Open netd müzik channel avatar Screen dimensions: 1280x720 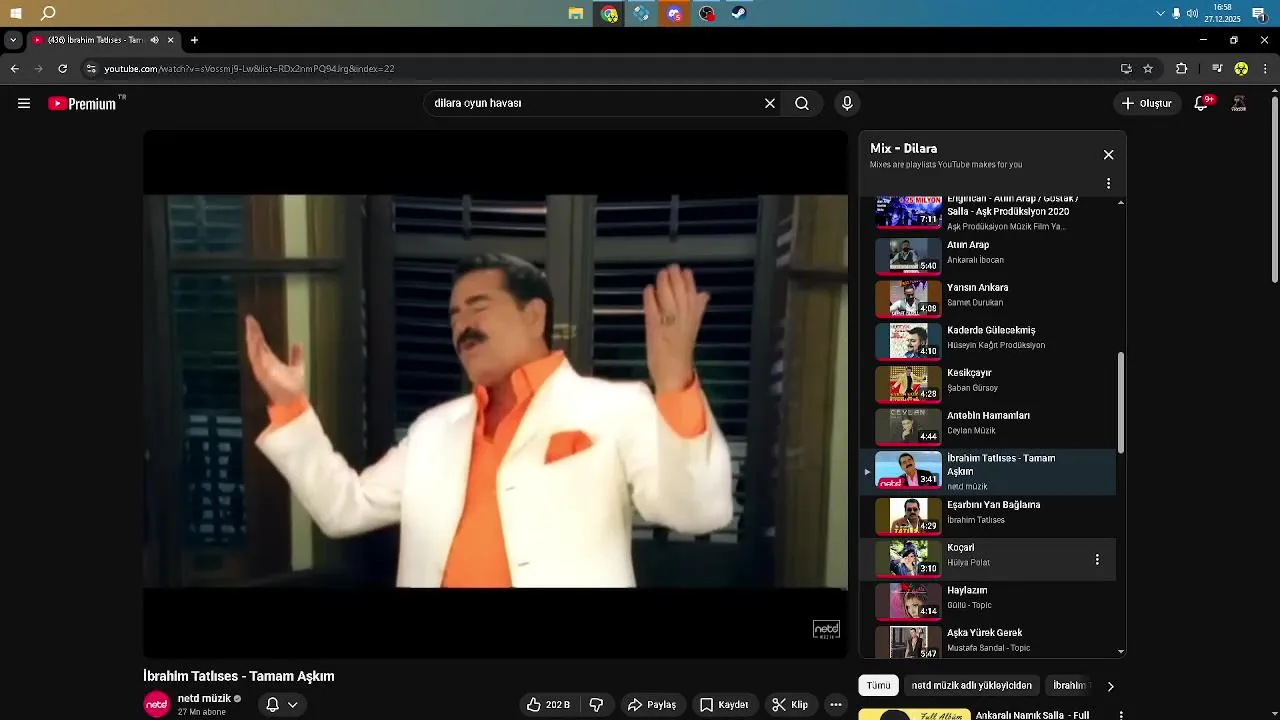point(157,705)
